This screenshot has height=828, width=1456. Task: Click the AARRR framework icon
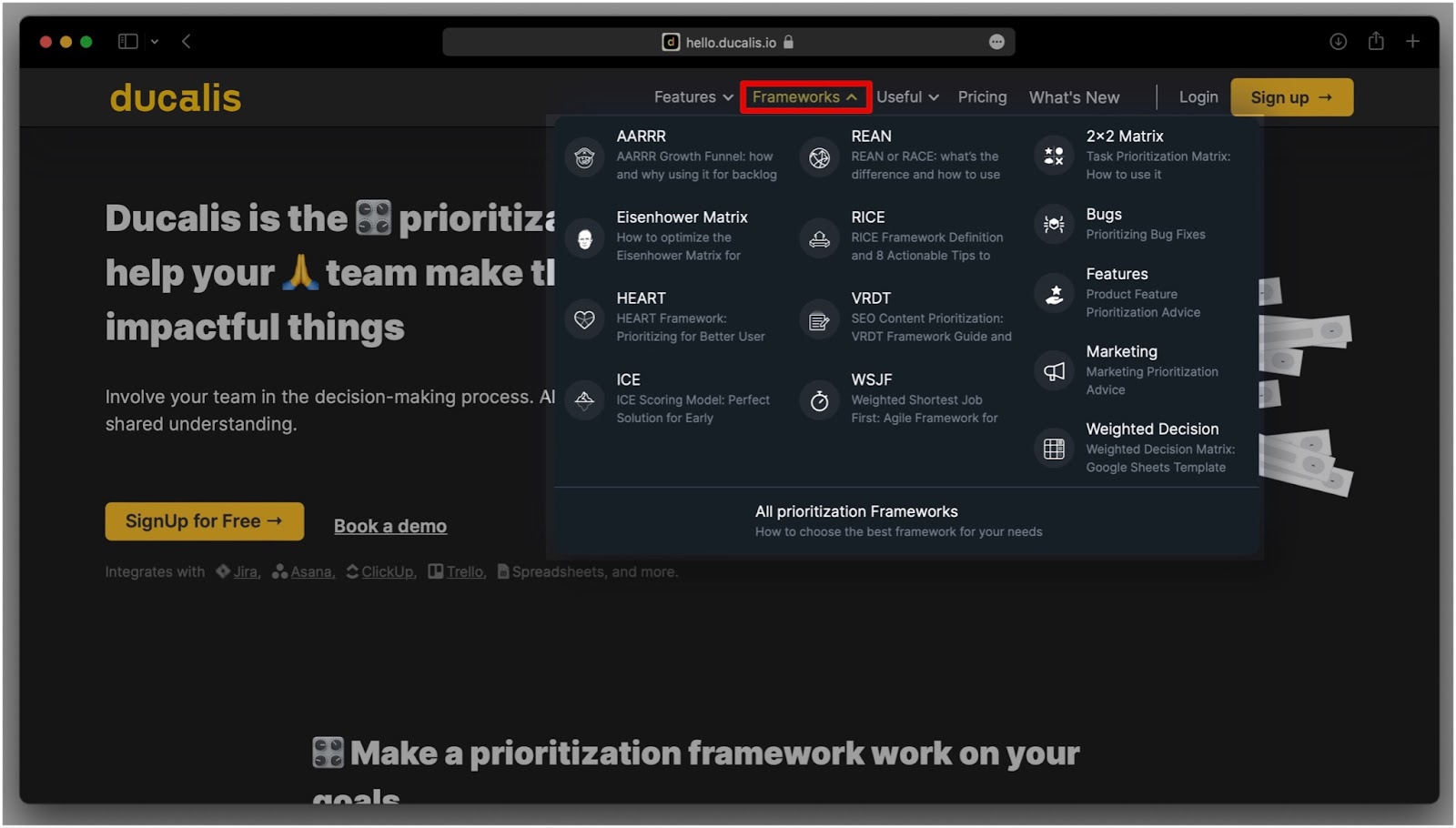[584, 157]
